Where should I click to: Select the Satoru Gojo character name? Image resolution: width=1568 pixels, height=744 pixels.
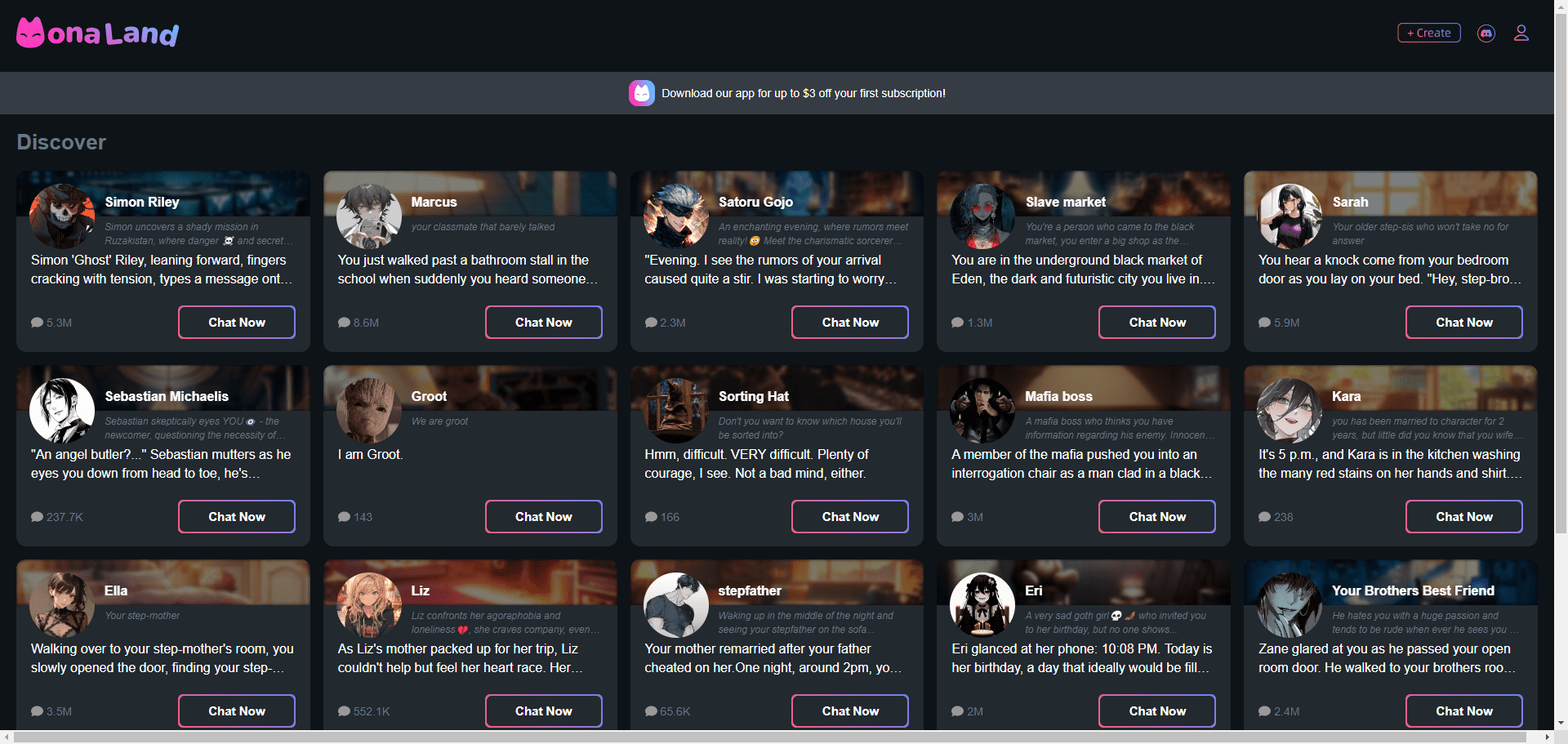tap(755, 202)
